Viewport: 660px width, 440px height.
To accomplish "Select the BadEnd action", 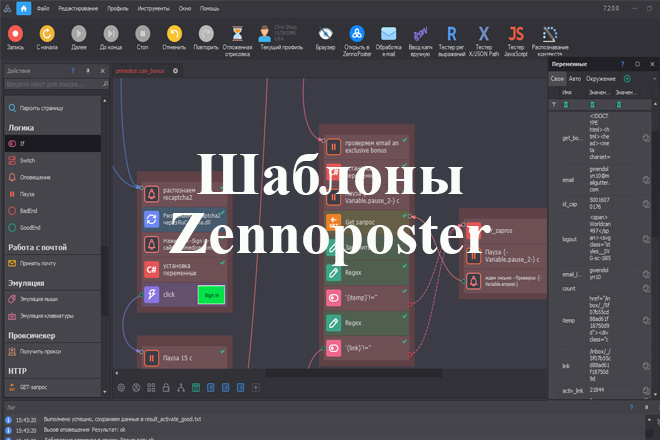I will 53,211.
